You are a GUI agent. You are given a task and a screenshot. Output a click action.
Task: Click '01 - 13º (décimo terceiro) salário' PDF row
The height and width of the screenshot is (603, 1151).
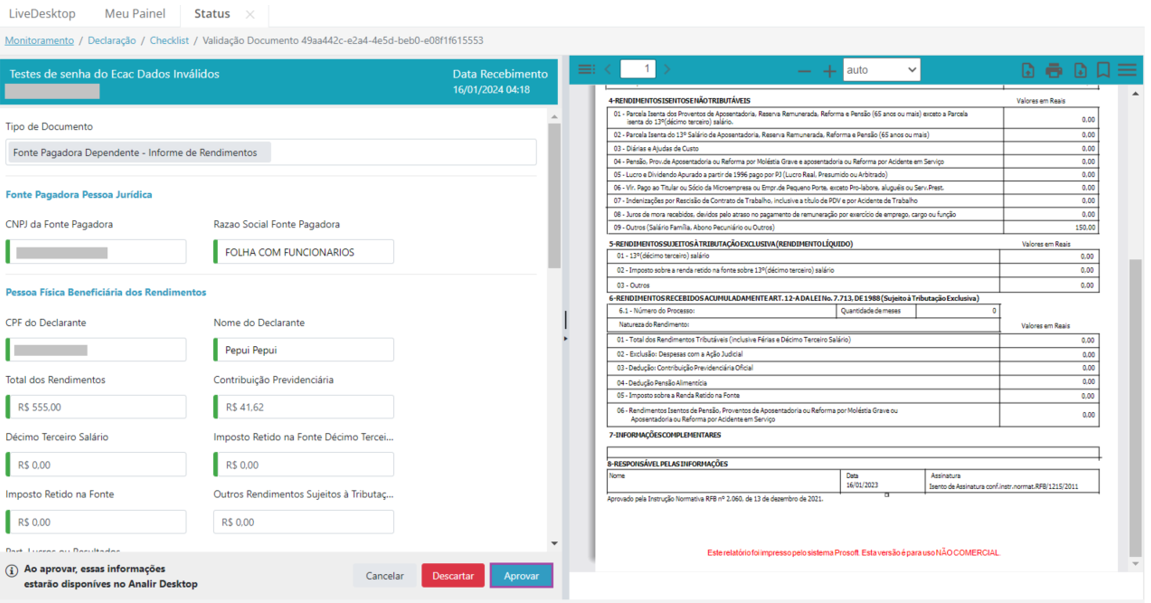coord(853,256)
